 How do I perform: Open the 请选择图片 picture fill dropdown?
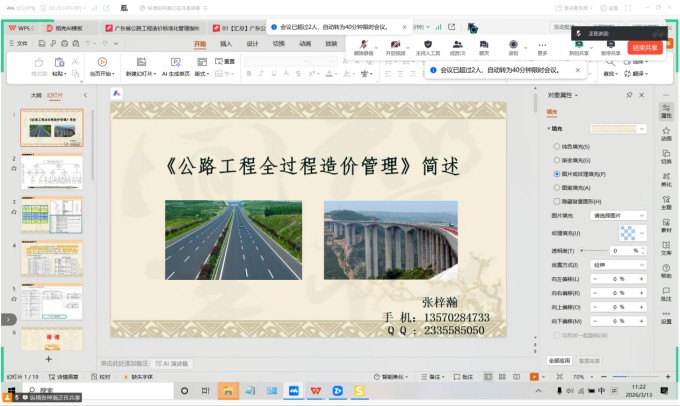[620, 215]
